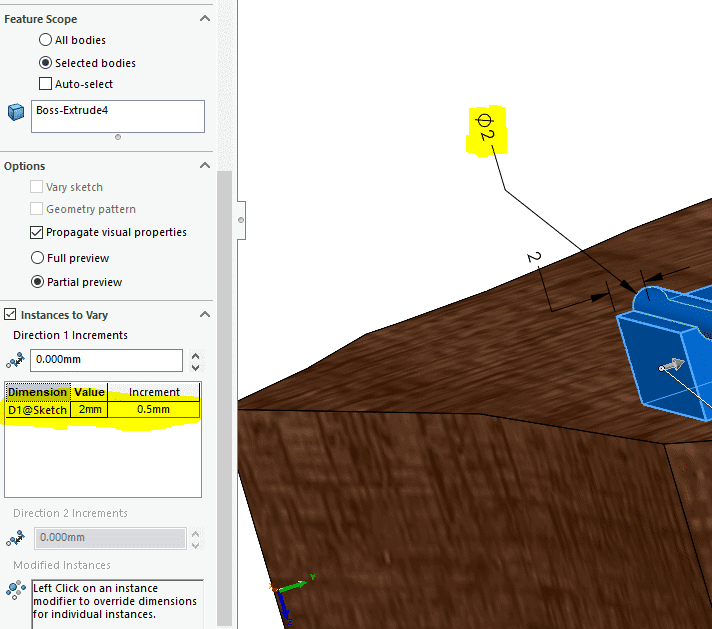Enable the Auto-select checkbox
Image resolution: width=712 pixels, height=629 pixels.
45,84
